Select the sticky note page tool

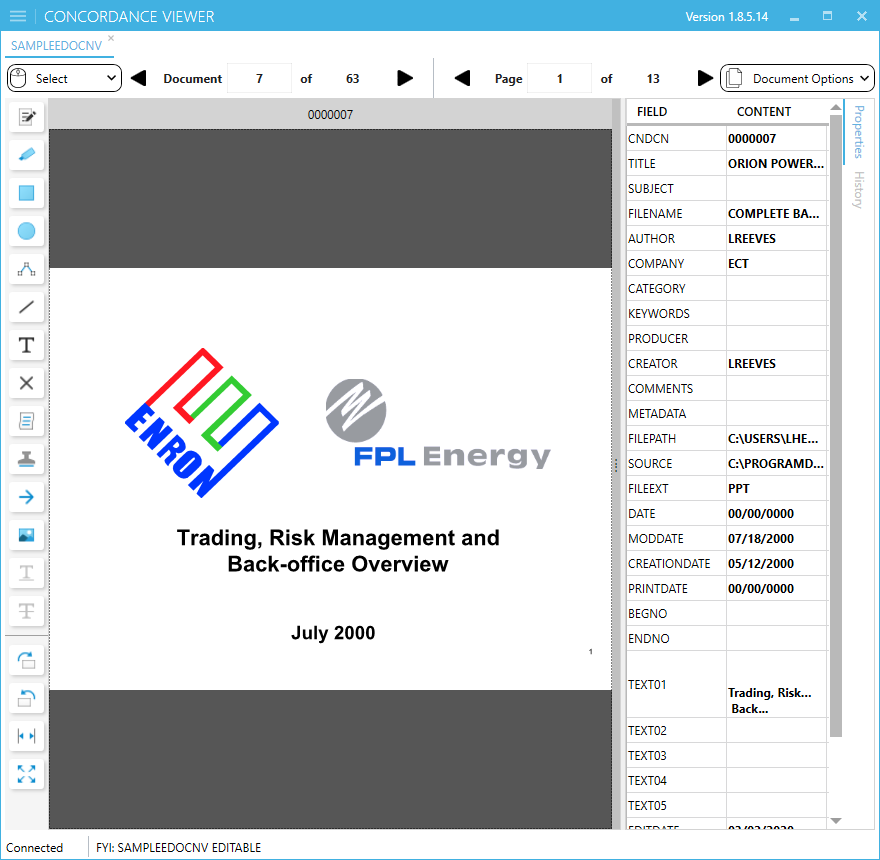pos(26,420)
